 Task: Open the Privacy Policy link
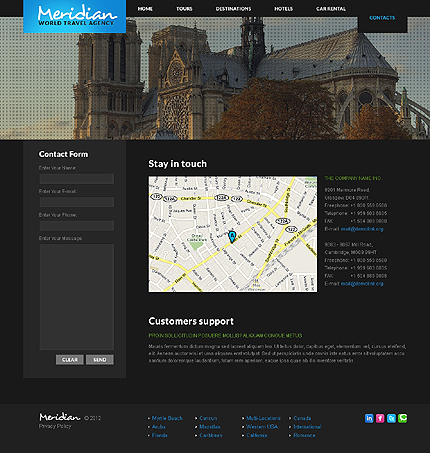[55, 426]
